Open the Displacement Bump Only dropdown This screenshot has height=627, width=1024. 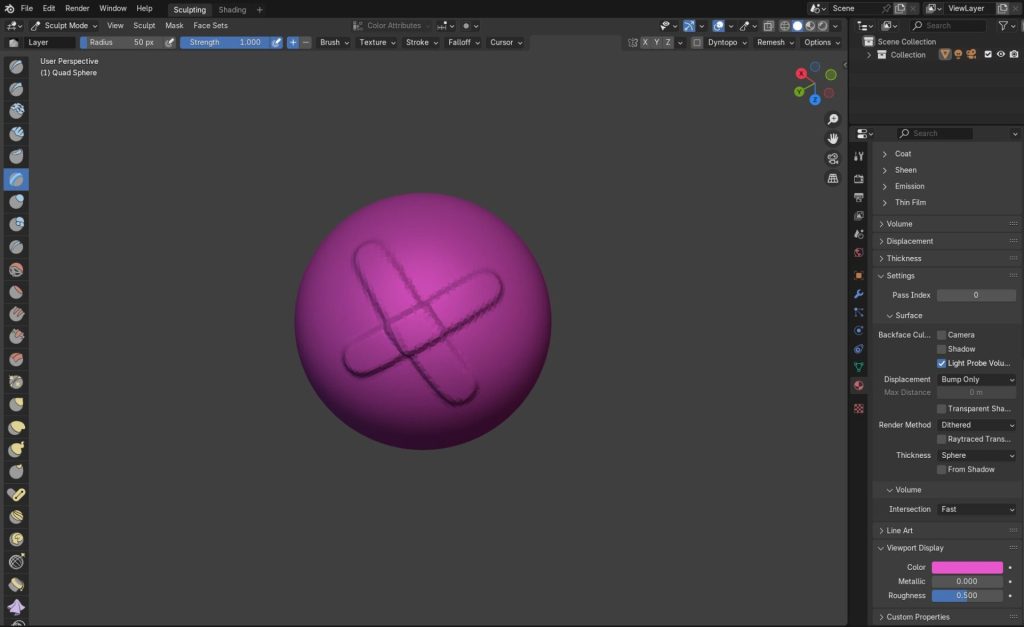click(x=976, y=379)
